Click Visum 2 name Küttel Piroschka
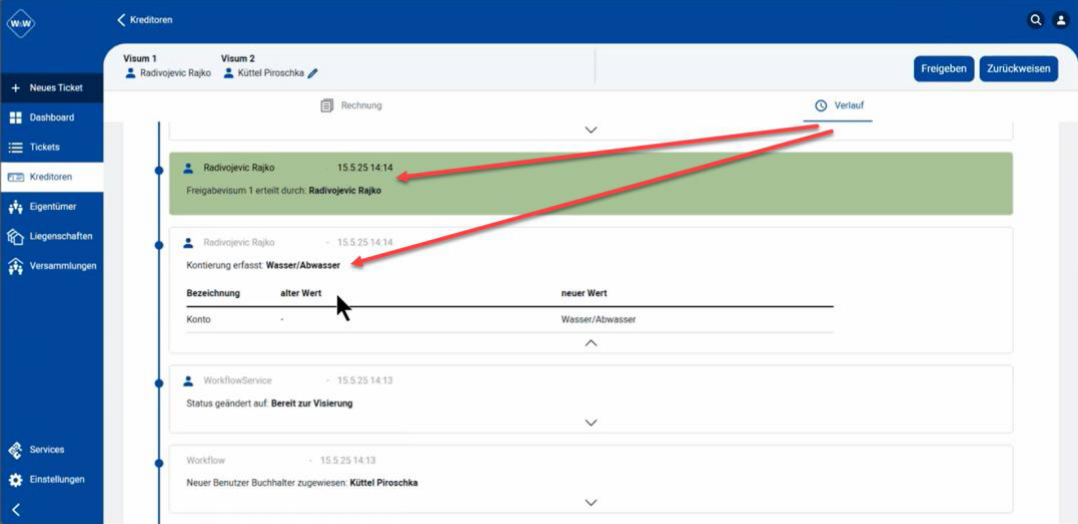Screen dimensions: 1078x524 coord(270,73)
